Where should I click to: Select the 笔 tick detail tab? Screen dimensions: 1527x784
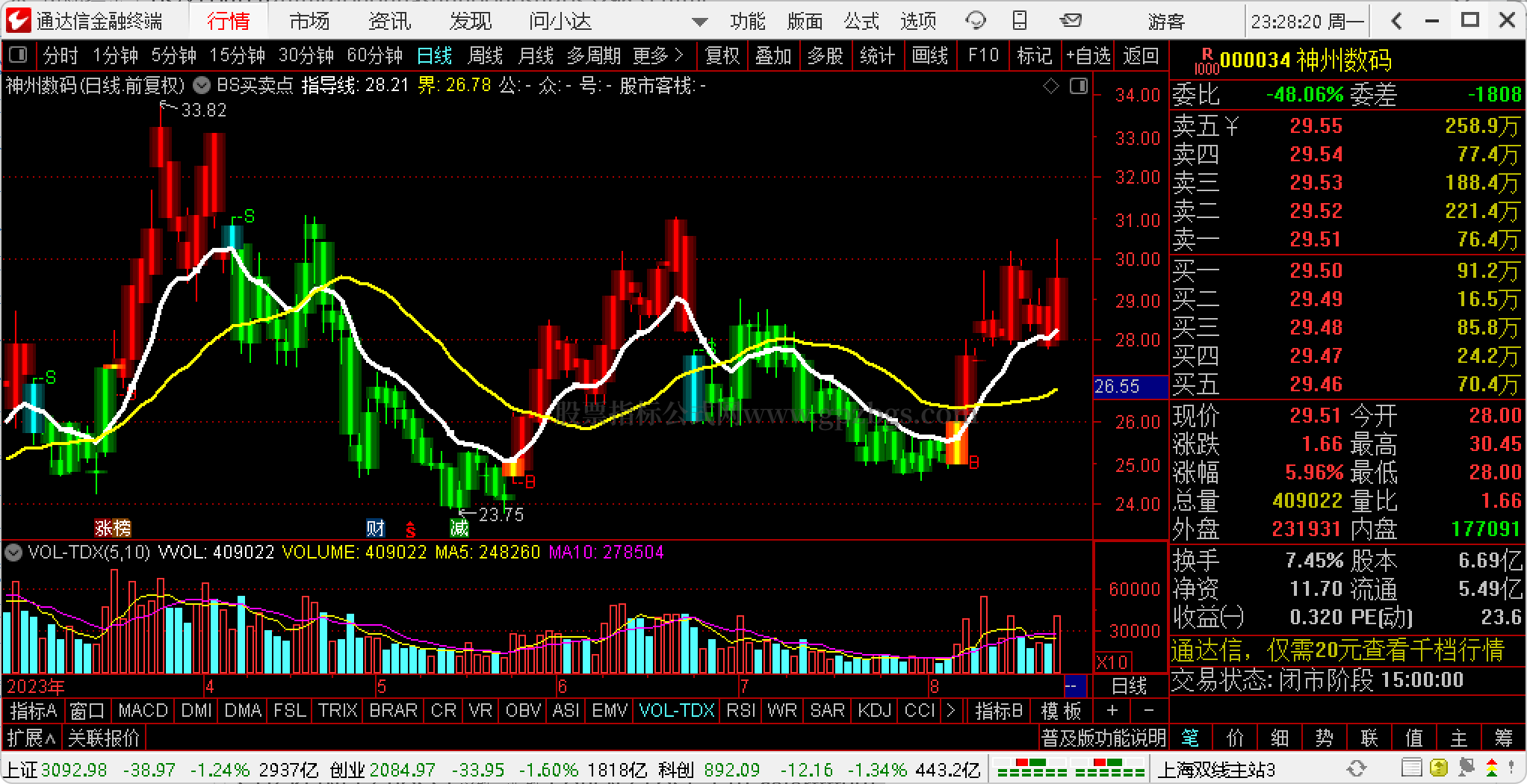click(x=1191, y=738)
